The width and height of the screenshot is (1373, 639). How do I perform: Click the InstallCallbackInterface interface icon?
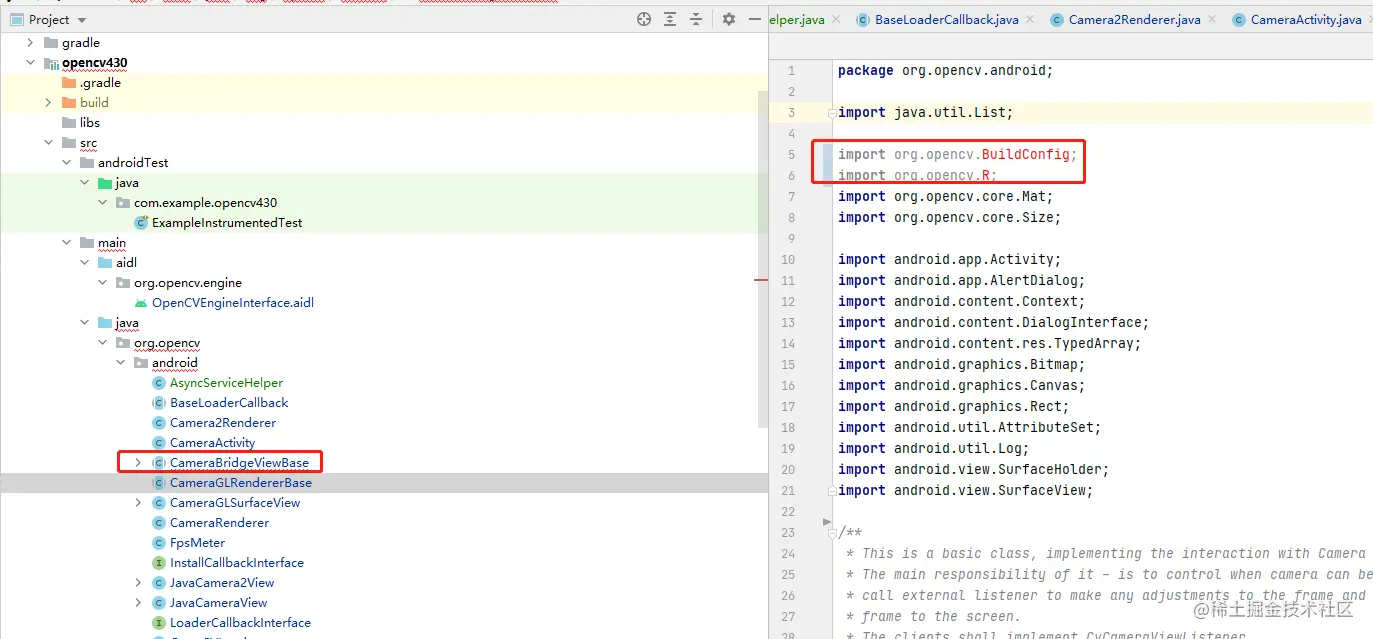pos(159,563)
